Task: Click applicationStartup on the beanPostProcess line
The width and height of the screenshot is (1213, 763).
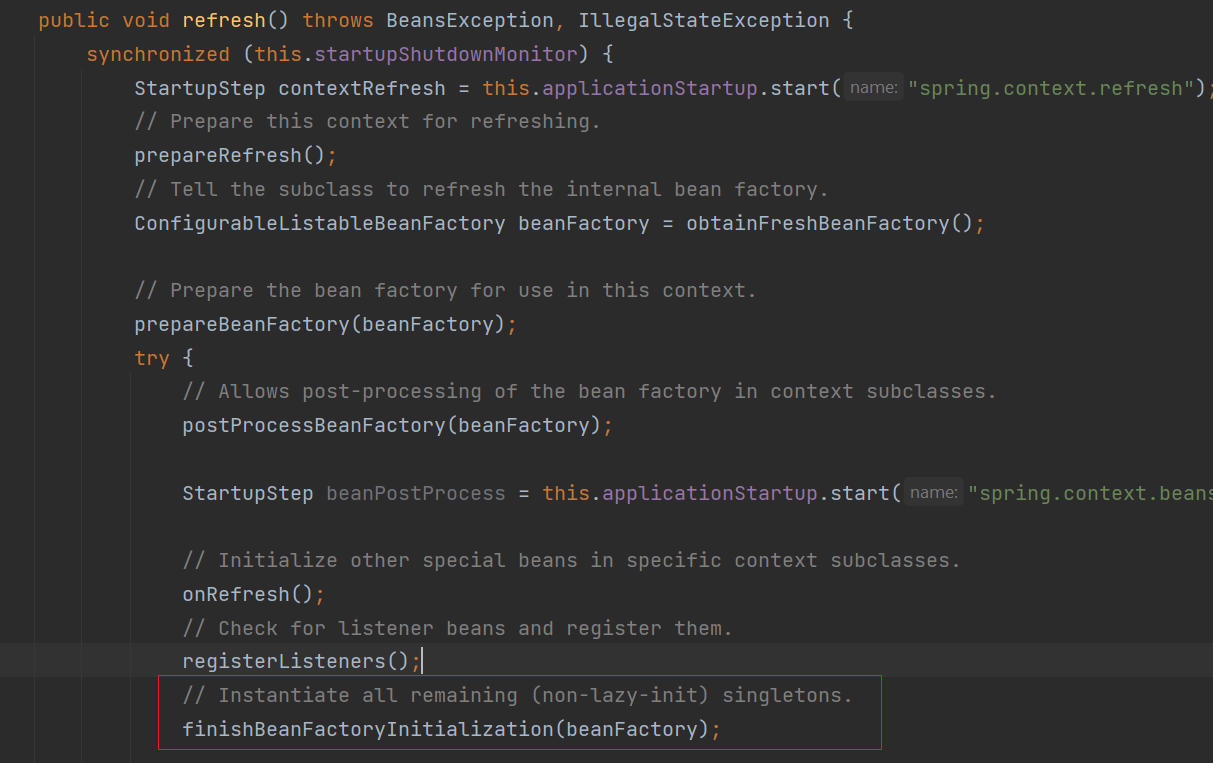Action: pos(710,494)
